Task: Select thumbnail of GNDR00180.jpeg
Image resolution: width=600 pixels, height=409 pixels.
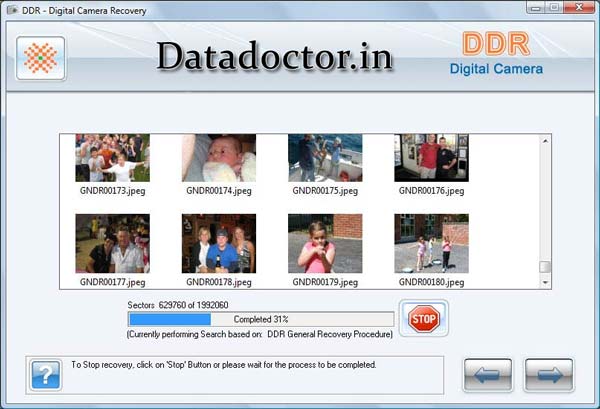Action: [x=432, y=243]
